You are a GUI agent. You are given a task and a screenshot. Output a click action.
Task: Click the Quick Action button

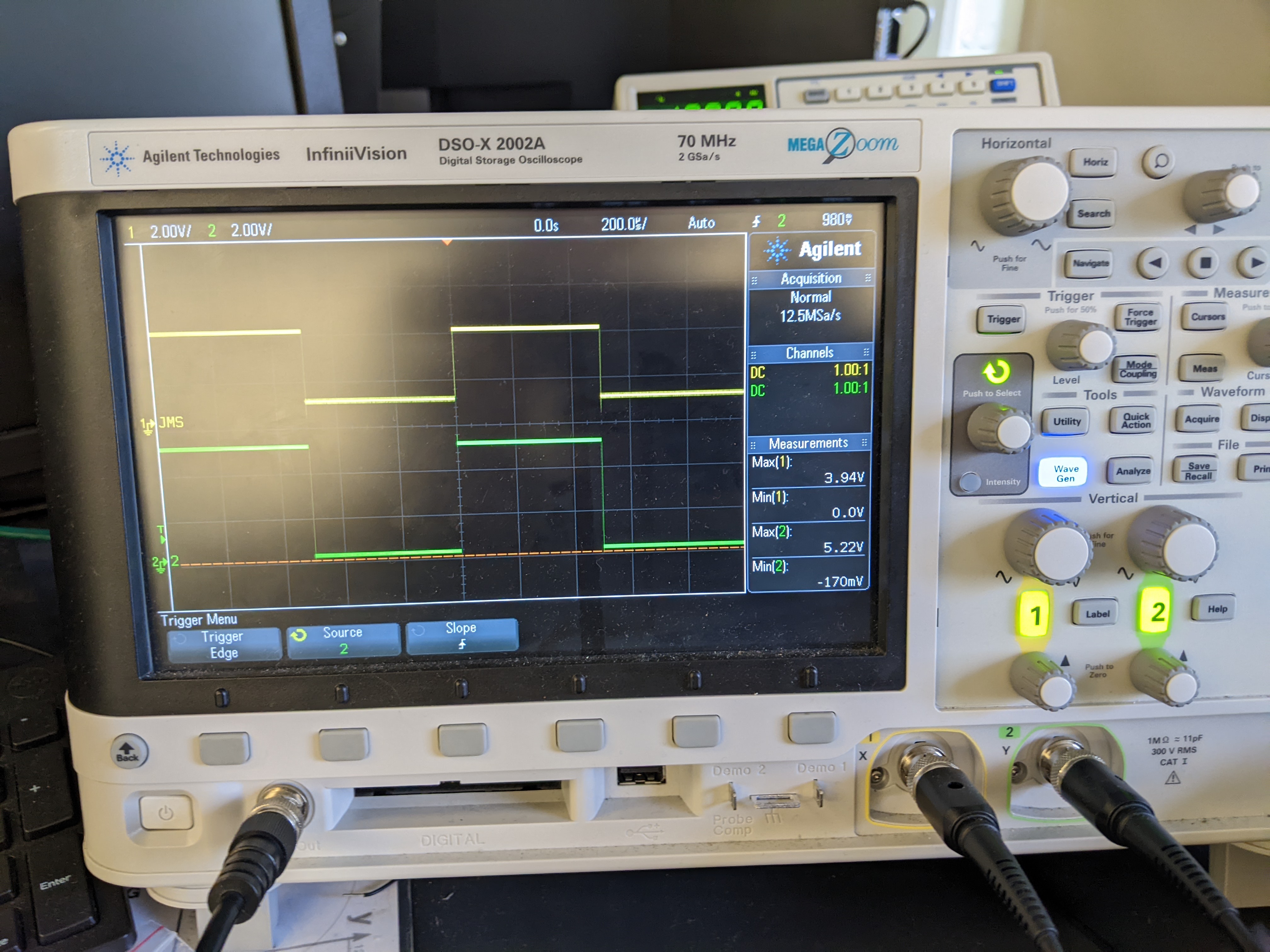tap(1136, 421)
